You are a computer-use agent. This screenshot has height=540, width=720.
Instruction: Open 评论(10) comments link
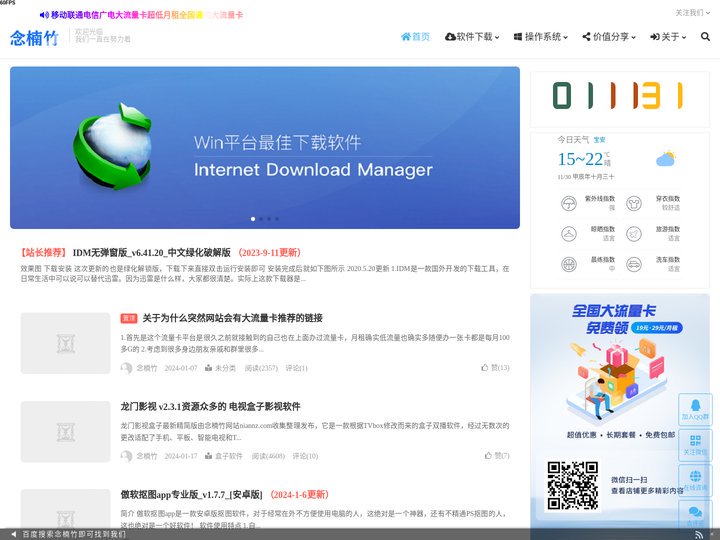(x=305, y=456)
